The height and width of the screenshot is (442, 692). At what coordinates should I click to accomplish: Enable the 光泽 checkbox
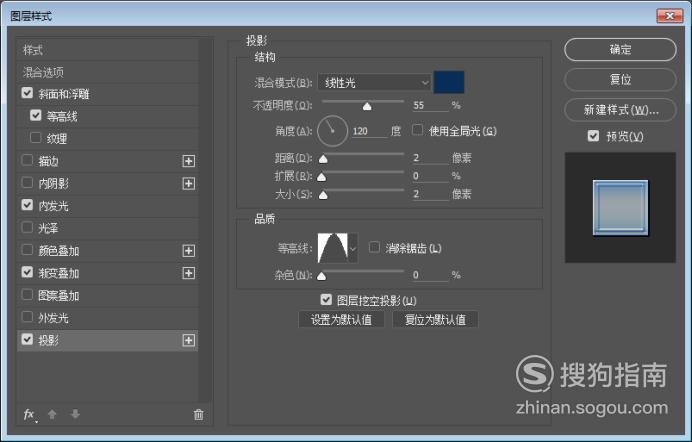point(27,228)
